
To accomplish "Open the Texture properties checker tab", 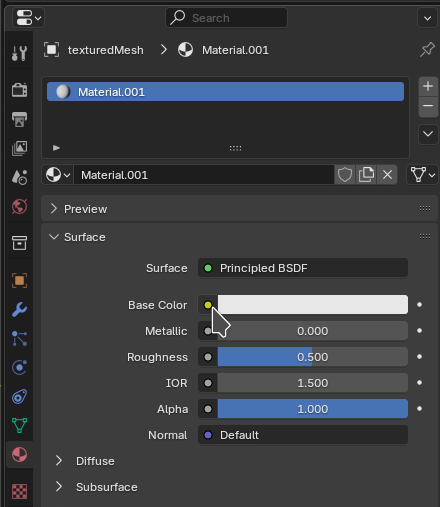I will pyautogui.click(x=19, y=491).
